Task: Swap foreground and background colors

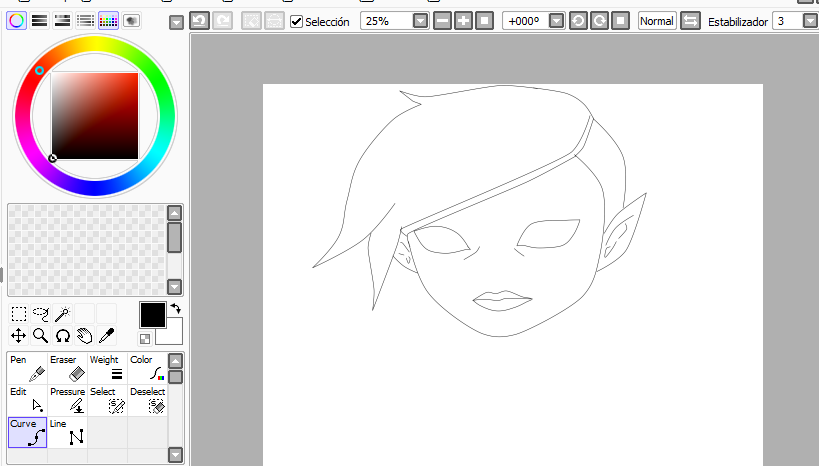Action: [176, 309]
